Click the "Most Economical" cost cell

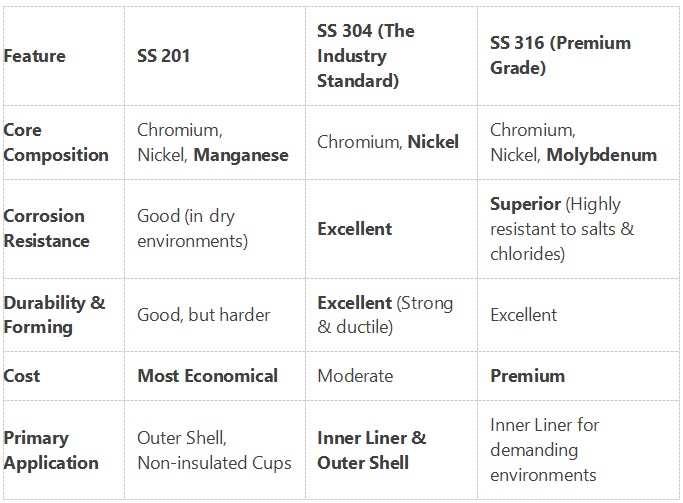click(x=207, y=376)
